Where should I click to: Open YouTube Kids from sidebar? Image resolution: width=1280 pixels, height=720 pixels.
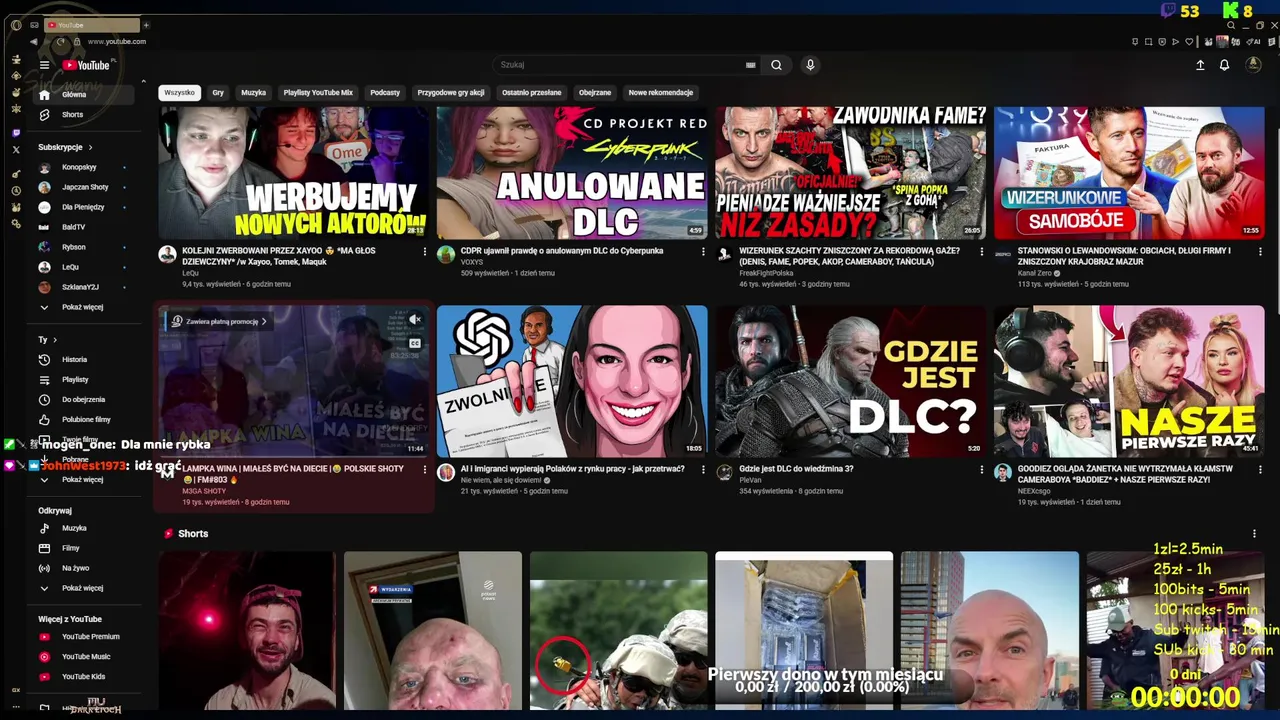tap(83, 677)
